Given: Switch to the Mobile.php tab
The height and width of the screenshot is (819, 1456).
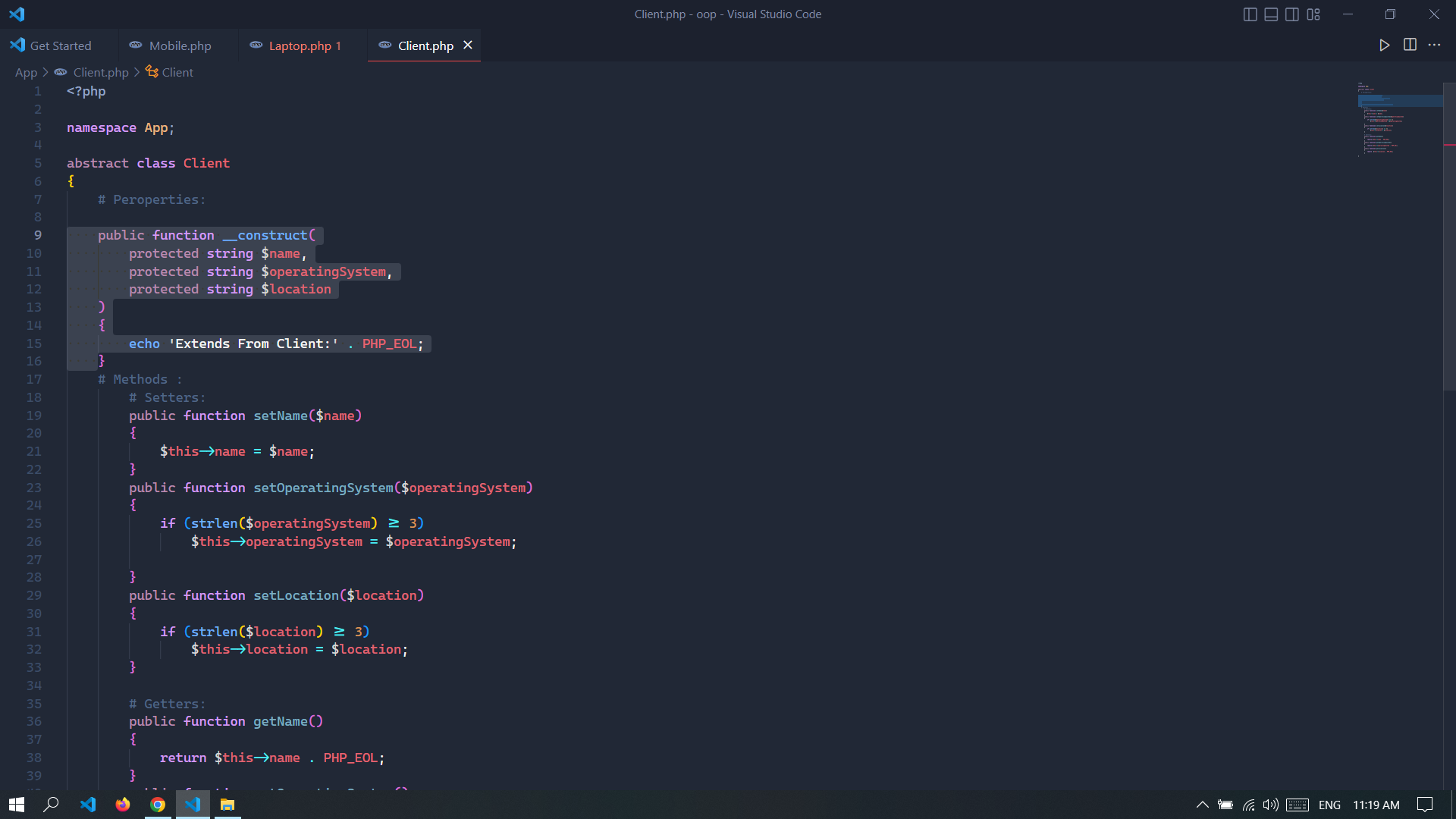Looking at the screenshot, I should click(x=178, y=45).
